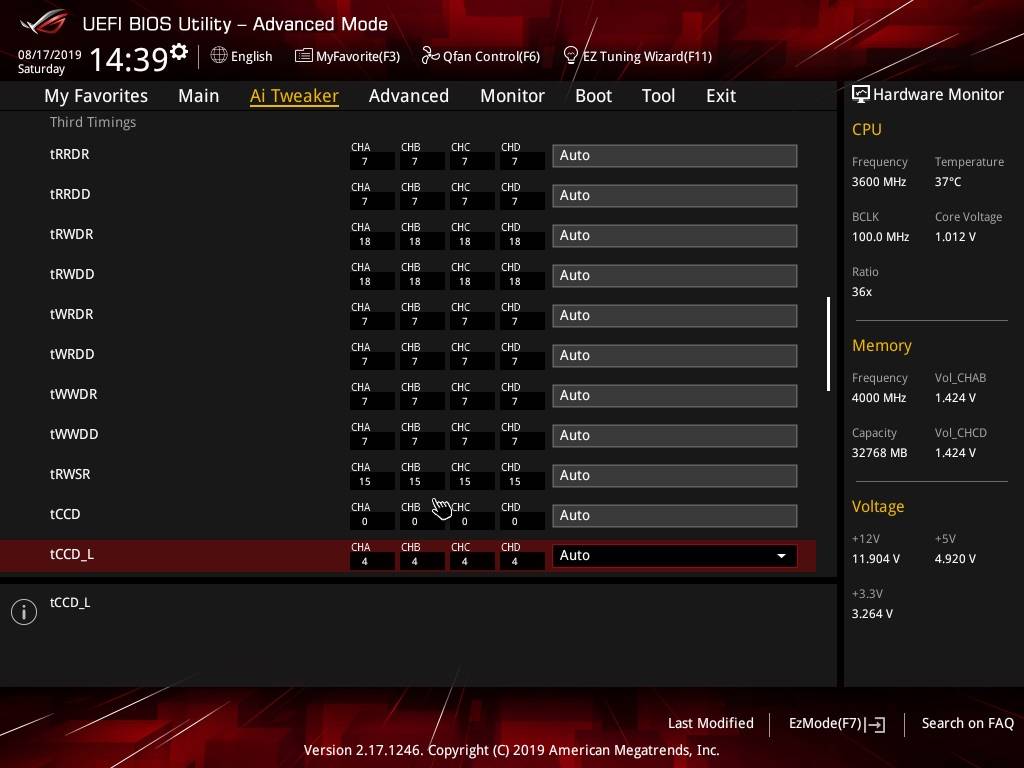Viewport: 1024px width, 768px height.
Task: Open the Boot tab
Action: [x=593, y=96]
